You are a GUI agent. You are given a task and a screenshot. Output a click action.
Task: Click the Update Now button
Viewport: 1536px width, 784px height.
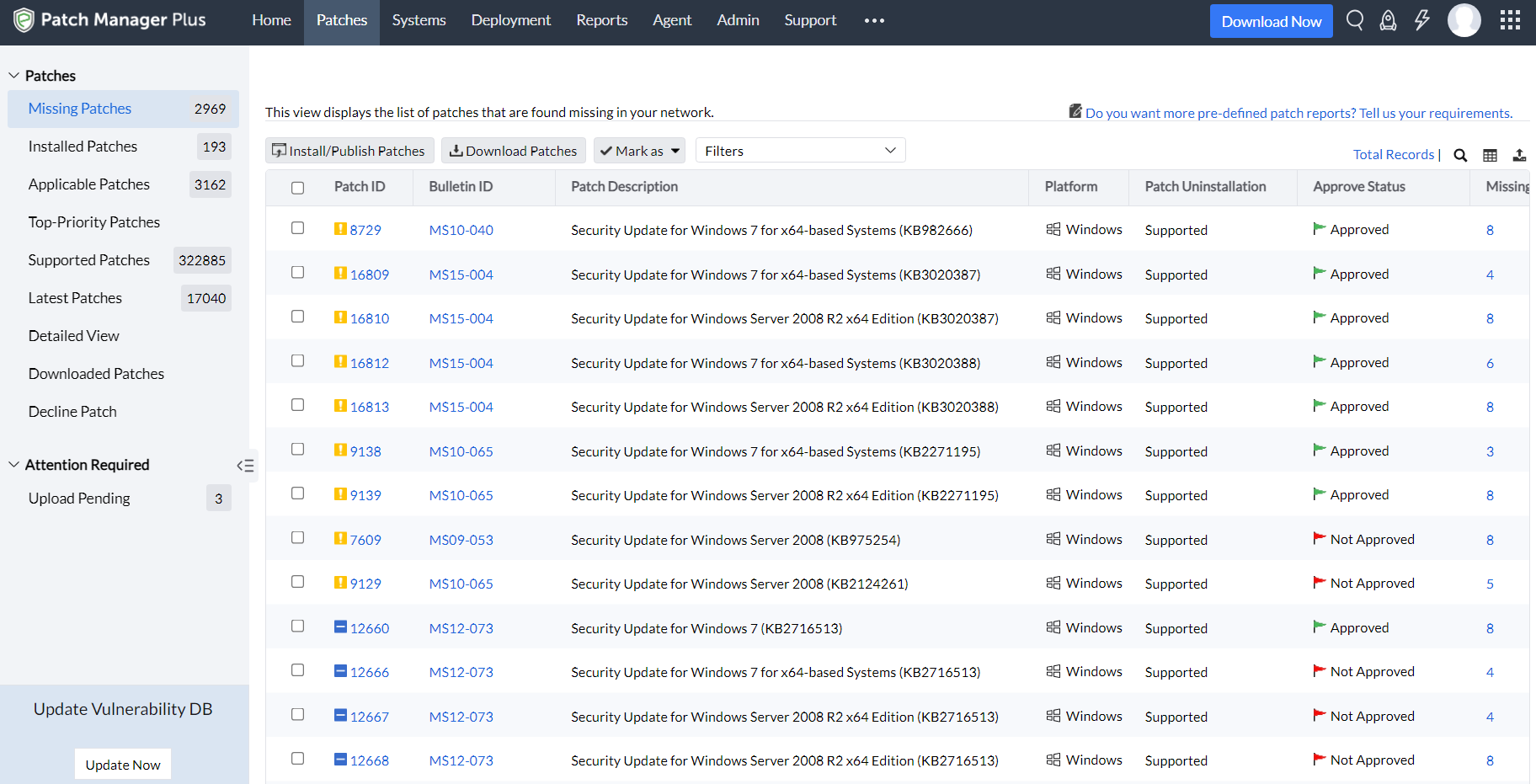(123, 765)
